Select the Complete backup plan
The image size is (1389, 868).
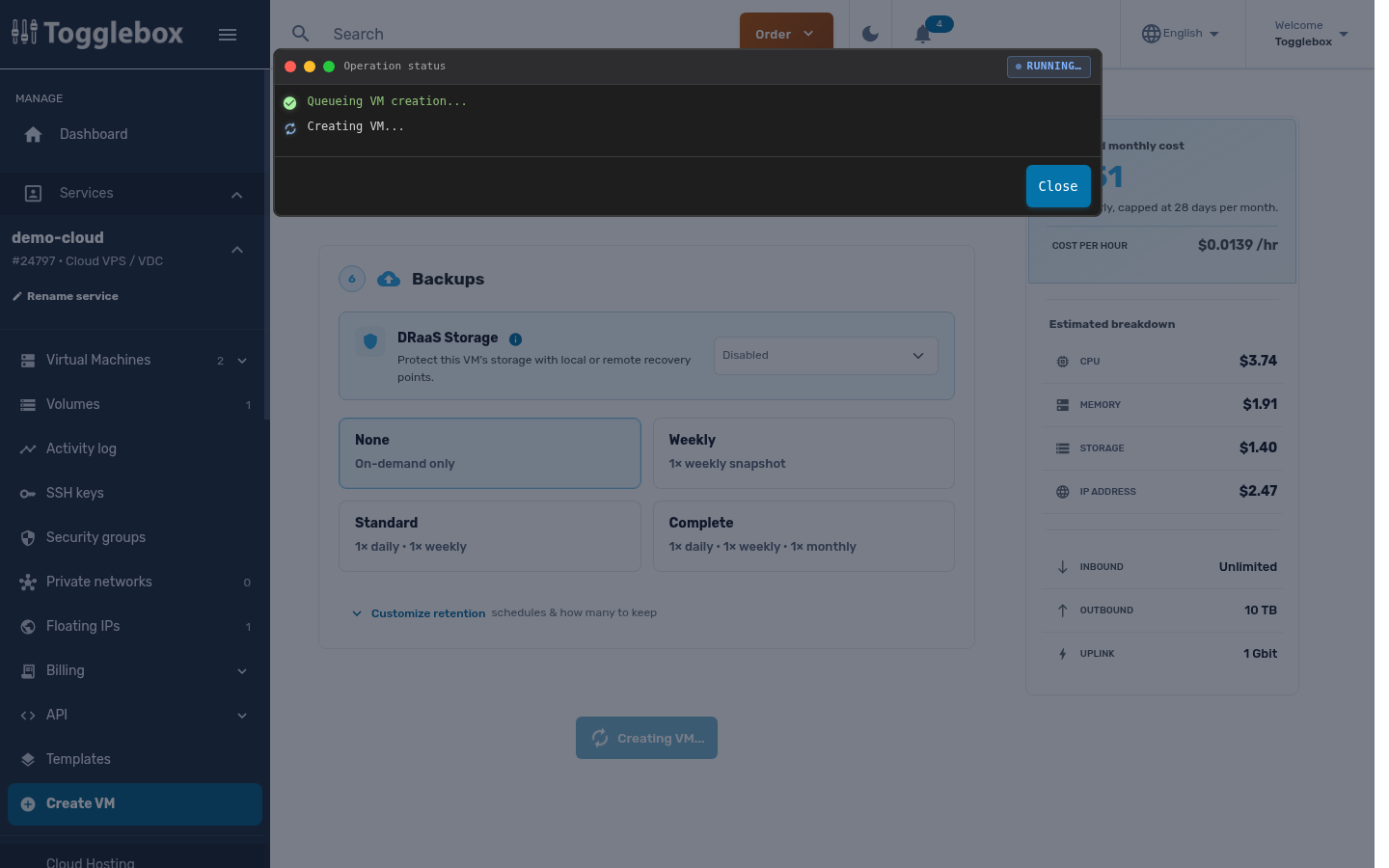(x=803, y=536)
